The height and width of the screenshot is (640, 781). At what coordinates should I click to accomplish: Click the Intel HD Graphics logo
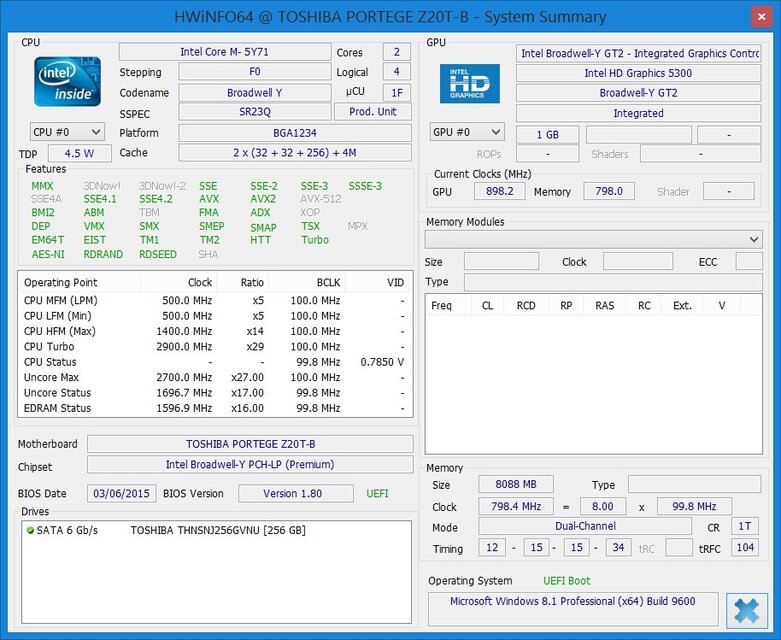pyautogui.click(x=469, y=84)
